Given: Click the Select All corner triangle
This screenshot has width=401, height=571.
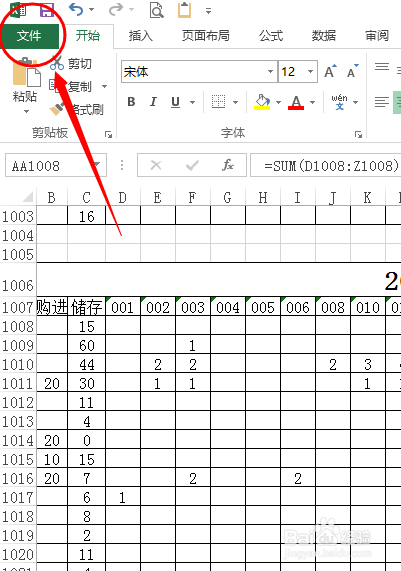Looking at the screenshot, I should 28,197.
